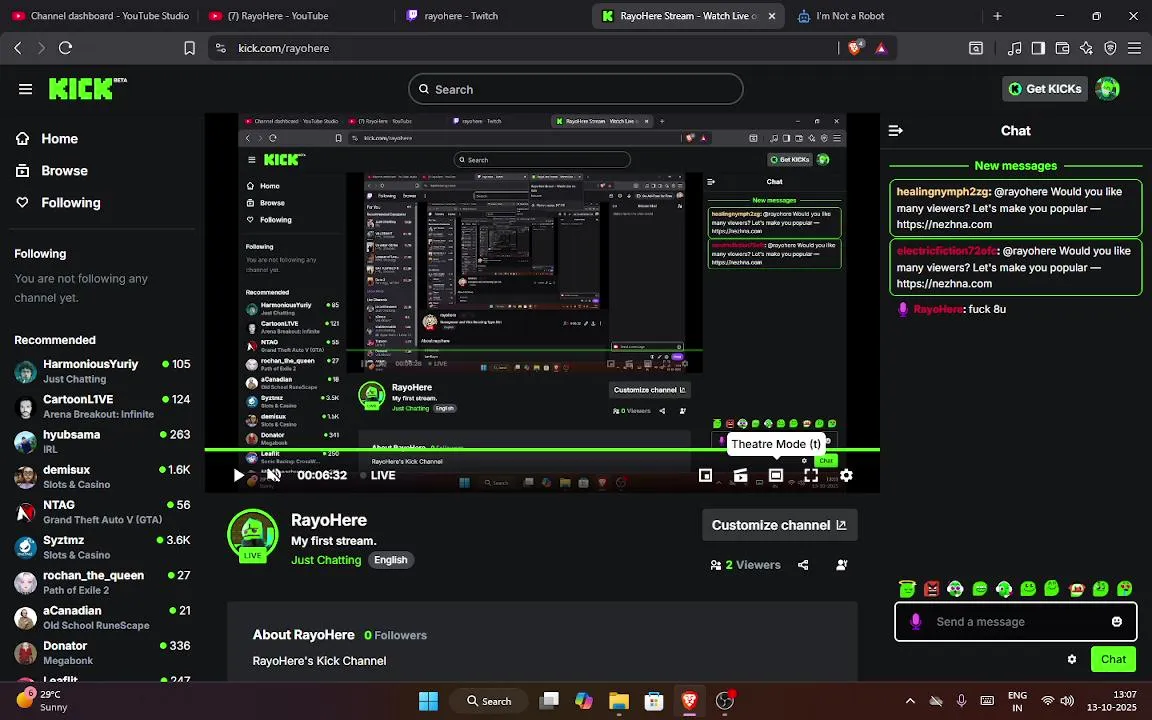Open demisux Slots & Casino channel

point(101,477)
